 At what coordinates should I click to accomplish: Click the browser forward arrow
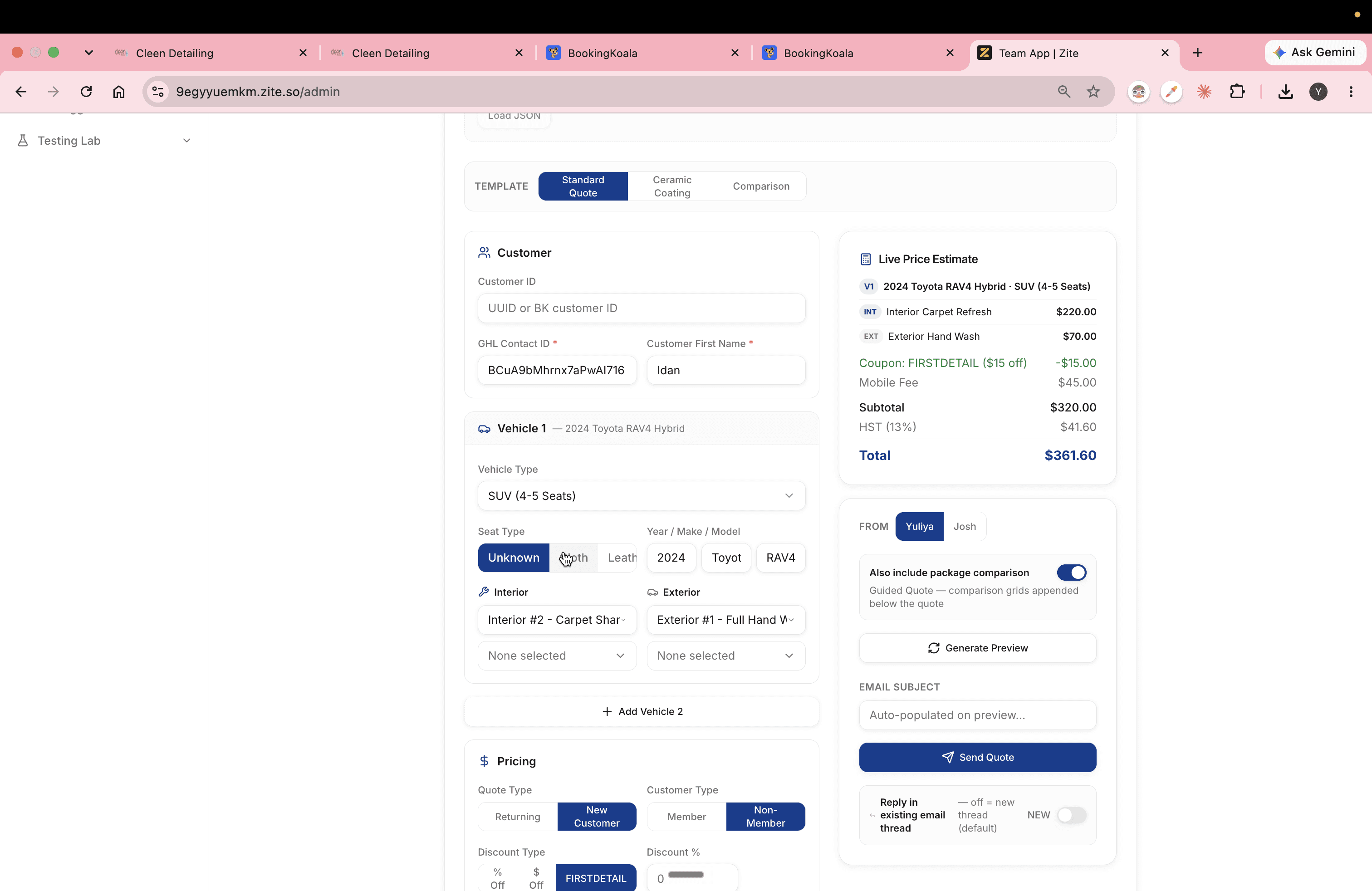click(x=54, y=92)
